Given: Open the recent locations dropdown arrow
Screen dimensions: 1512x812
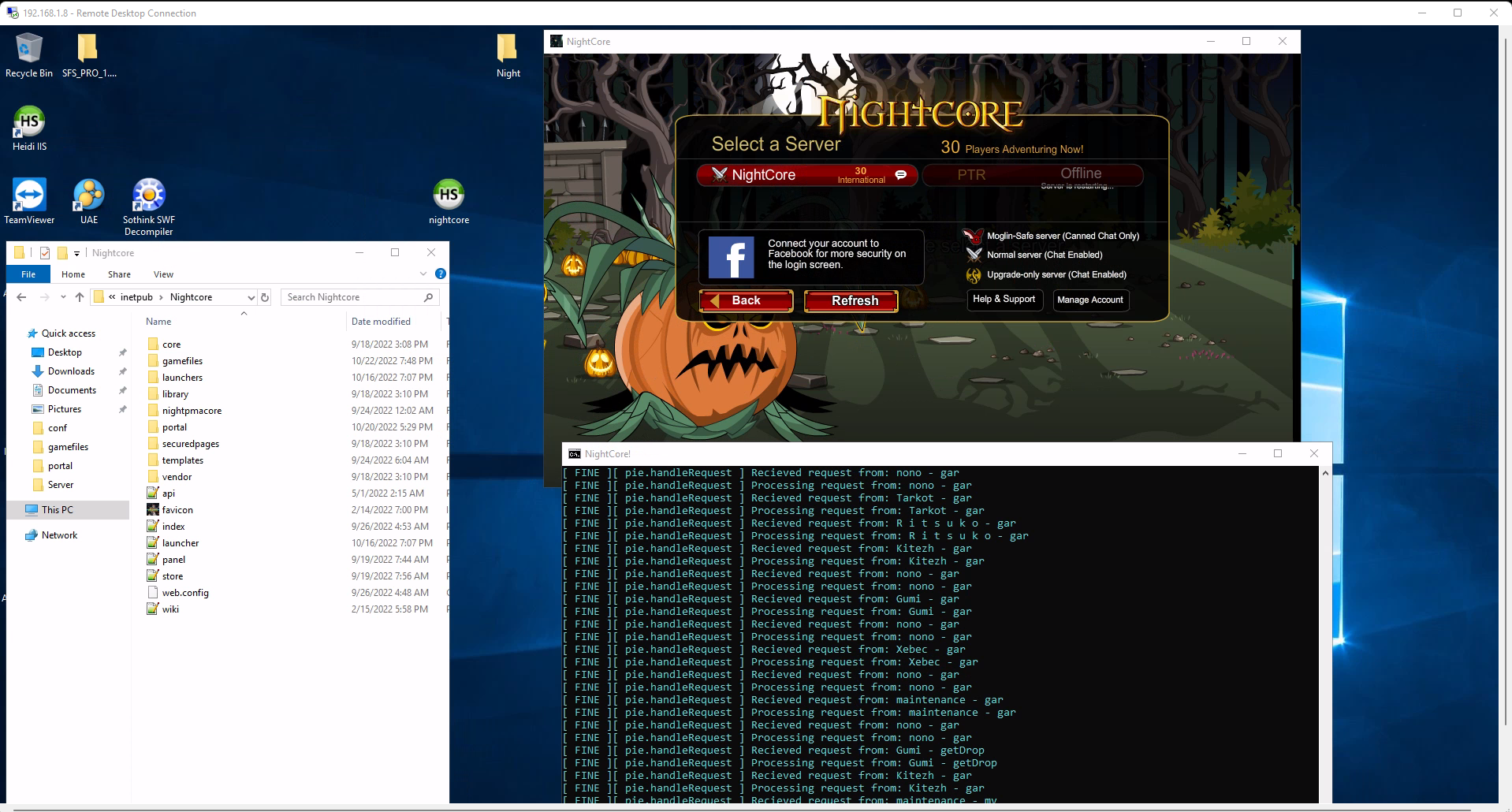Looking at the screenshot, I should point(63,297).
